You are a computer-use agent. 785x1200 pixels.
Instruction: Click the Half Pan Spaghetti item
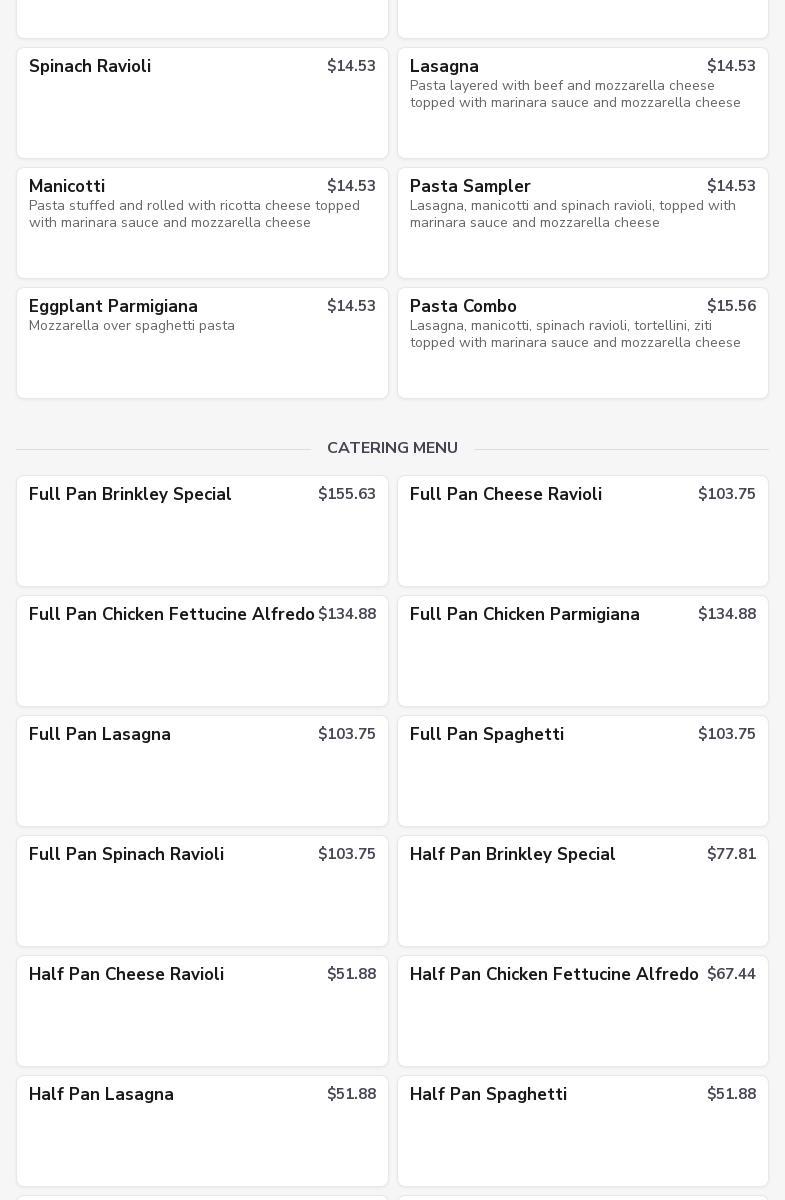582,1130
